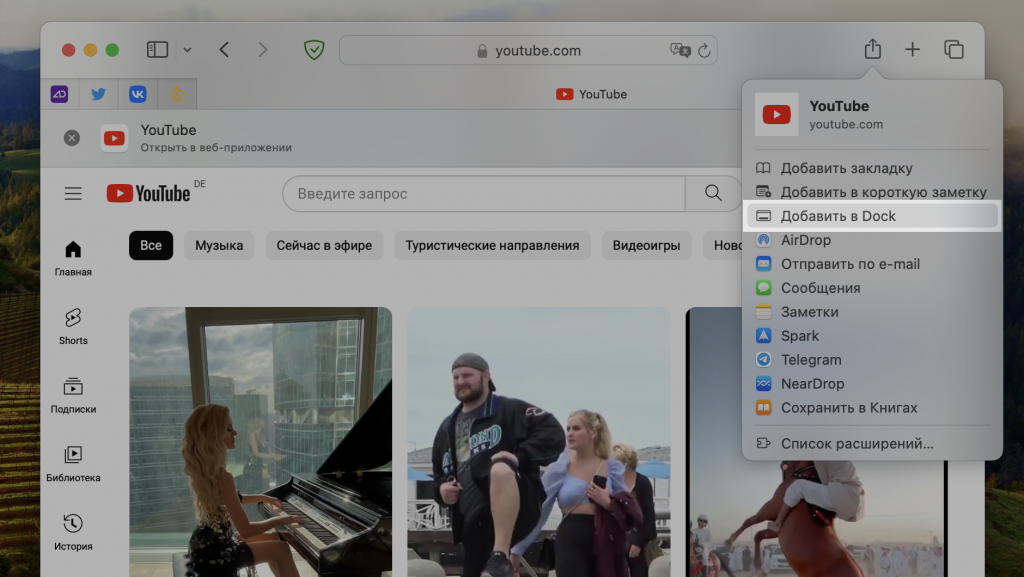The width and height of the screenshot is (1024, 577).
Task: Select the 'Музыка' filter chip
Action: [x=219, y=245]
